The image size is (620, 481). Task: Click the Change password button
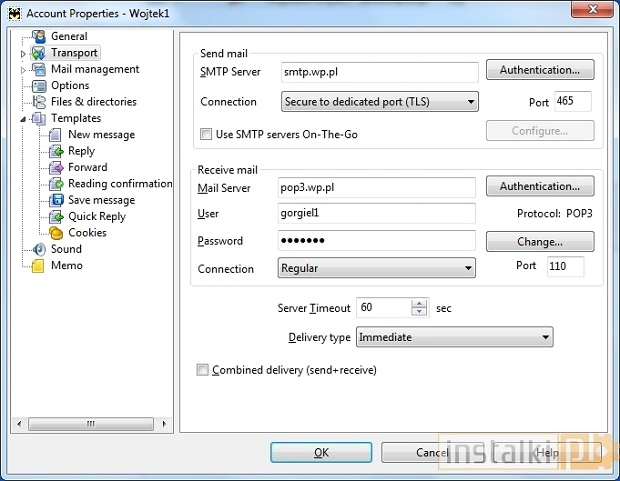(x=540, y=242)
